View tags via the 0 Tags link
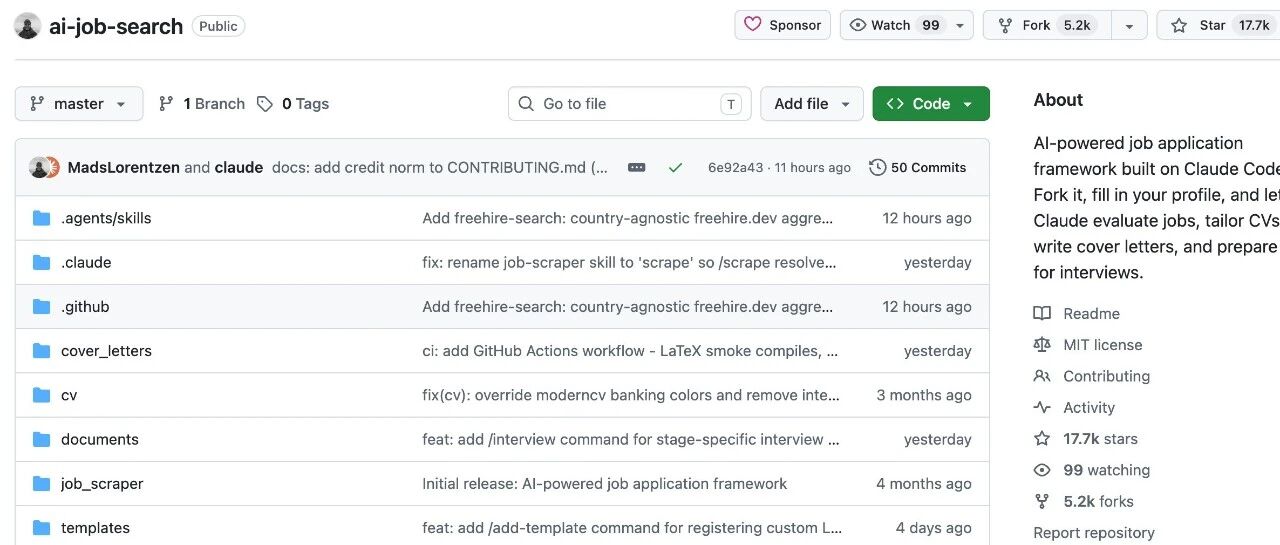Screen dimensions: 1280x545 [x=293, y=104]
